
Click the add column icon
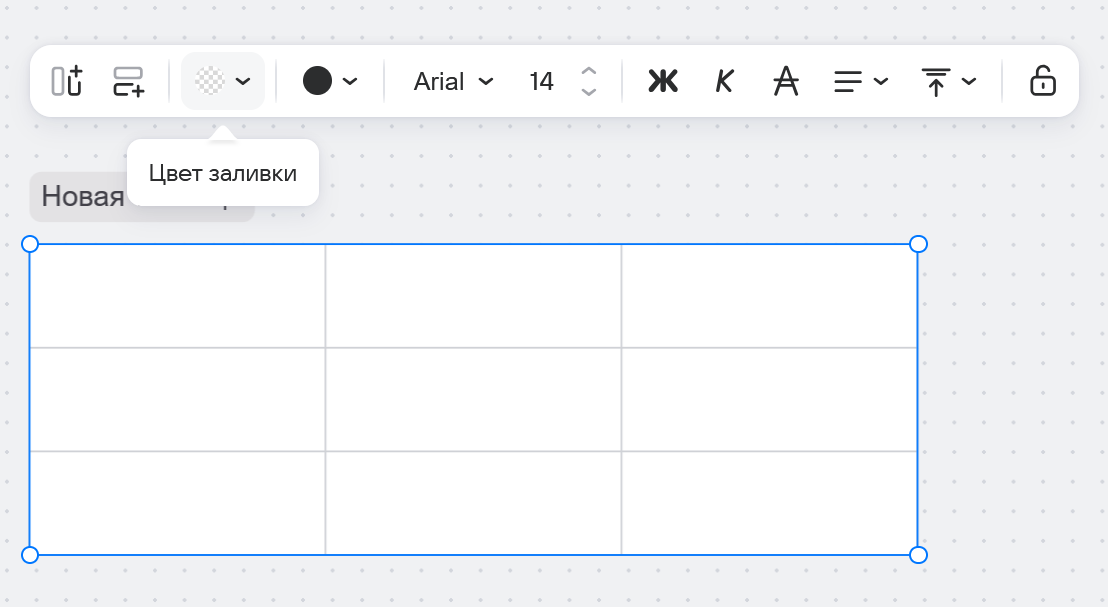tap(67, 81)
